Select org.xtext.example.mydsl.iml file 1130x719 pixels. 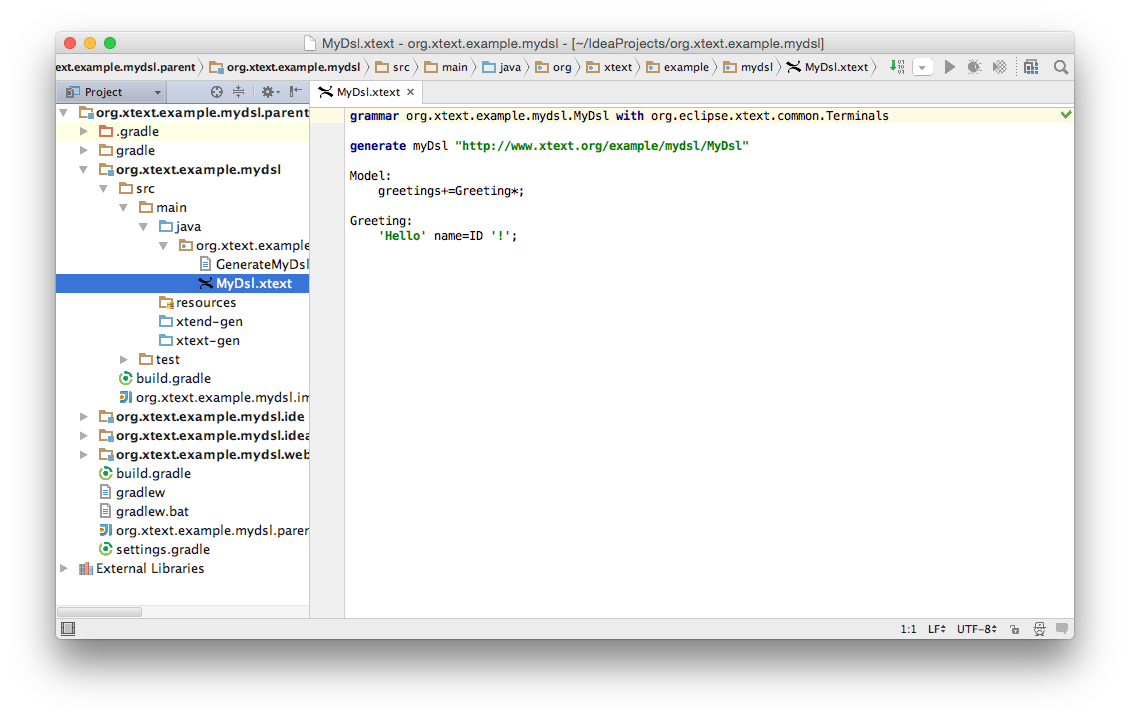click(x=214, y=398)
